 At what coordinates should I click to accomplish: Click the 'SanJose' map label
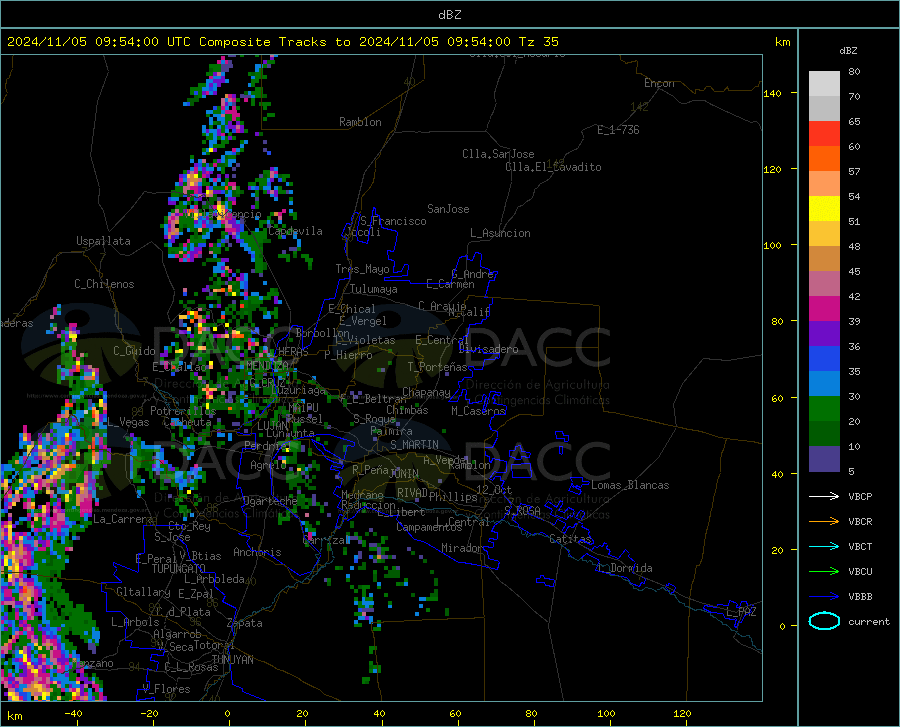[448, 209]
